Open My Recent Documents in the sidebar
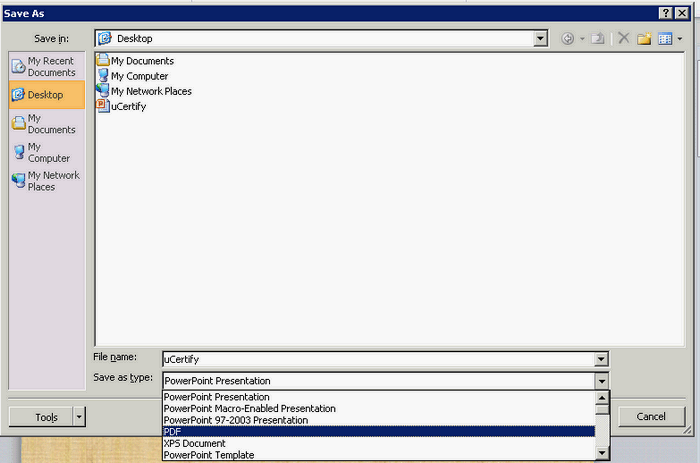700x463 pixels. [x=45, y=66]
